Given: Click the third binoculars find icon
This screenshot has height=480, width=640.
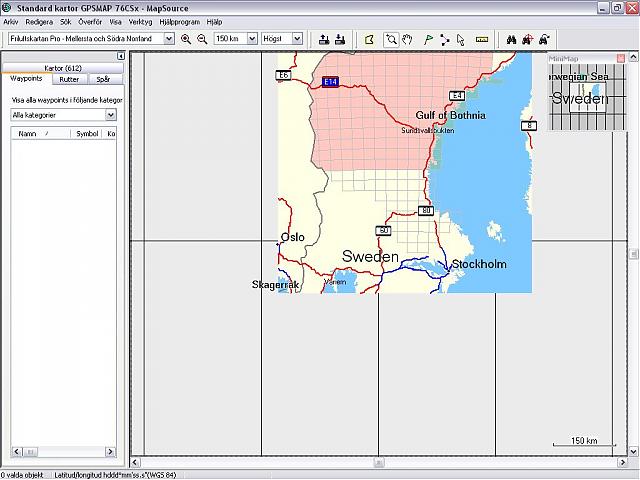Looking at the screenshot, I should pyautogui.click(x=544, y=40).
